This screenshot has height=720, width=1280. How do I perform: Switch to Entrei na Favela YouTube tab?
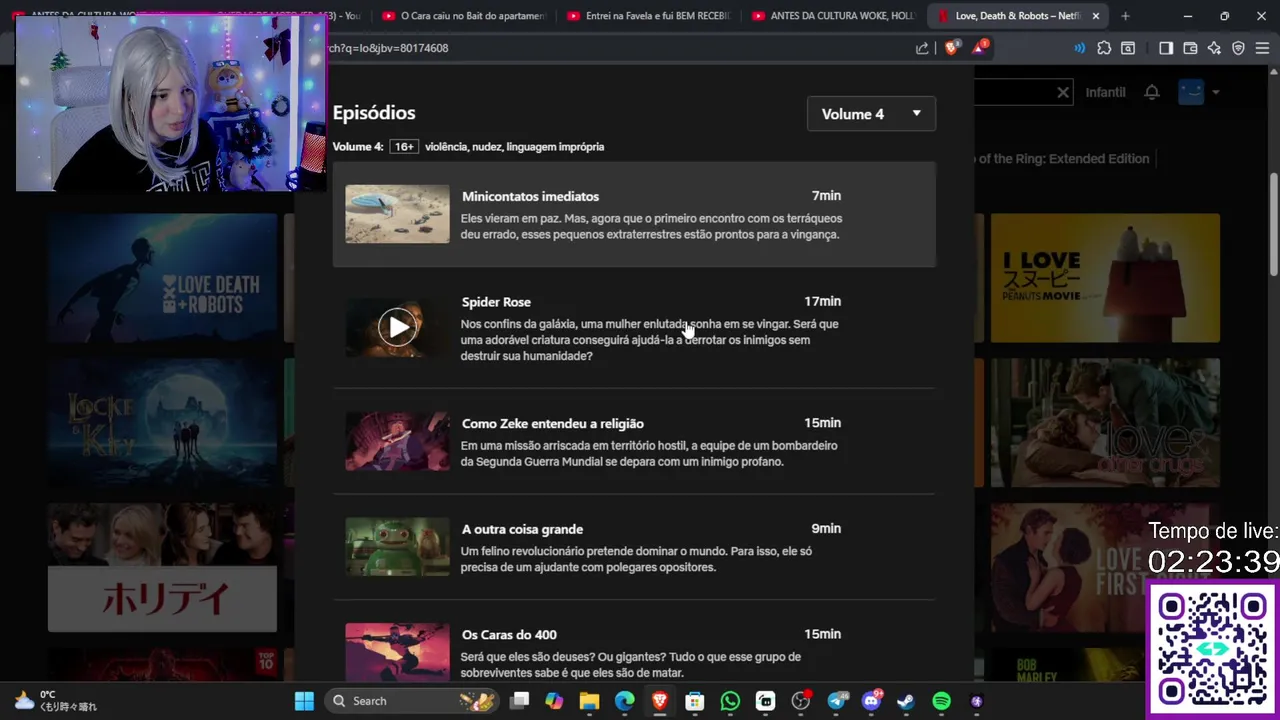coord(648,16)
